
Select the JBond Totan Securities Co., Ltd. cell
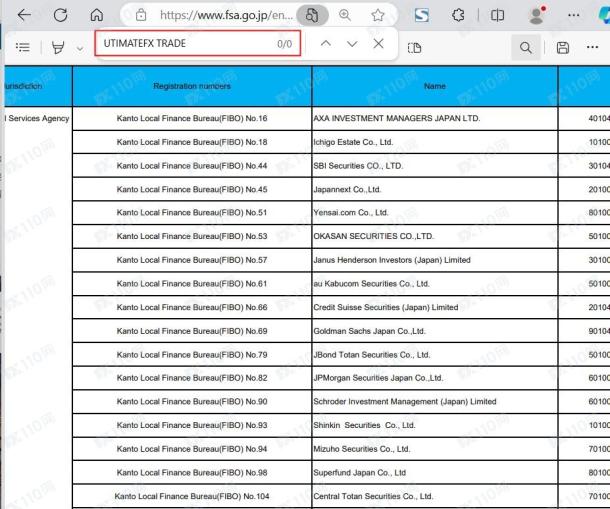435,355
